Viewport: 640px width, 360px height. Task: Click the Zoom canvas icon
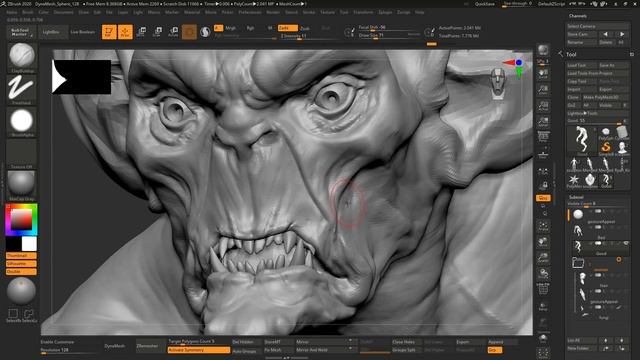[x=543, y=90]
